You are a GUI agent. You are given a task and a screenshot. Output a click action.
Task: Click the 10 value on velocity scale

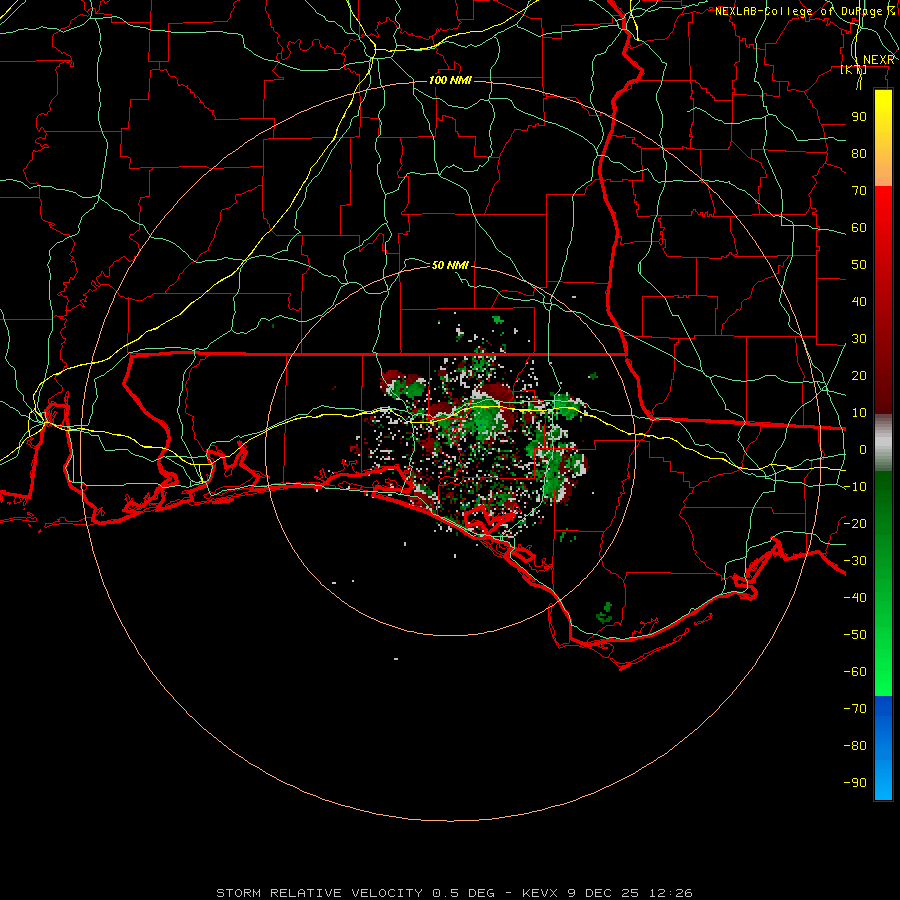click(859, 413)
